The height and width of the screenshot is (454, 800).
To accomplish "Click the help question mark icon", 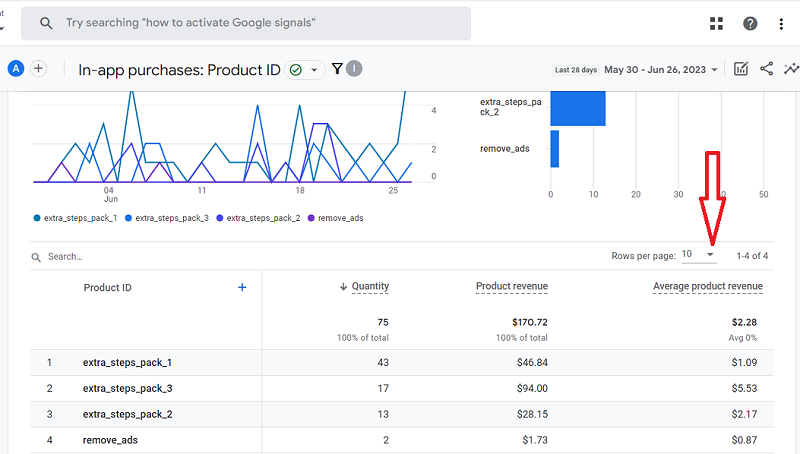I will coord(750,23).
